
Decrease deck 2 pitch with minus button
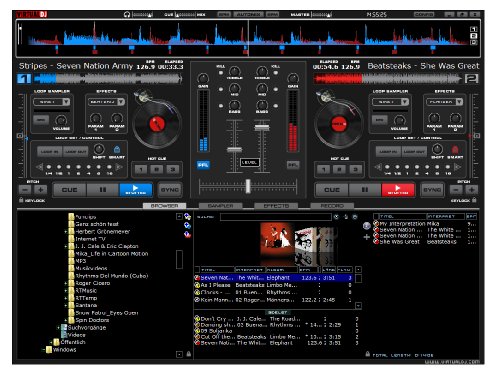tap(456, 190)
